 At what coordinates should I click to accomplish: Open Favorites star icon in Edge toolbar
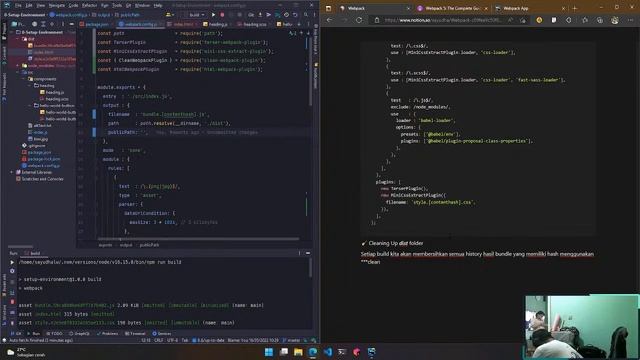pos(584,20)
